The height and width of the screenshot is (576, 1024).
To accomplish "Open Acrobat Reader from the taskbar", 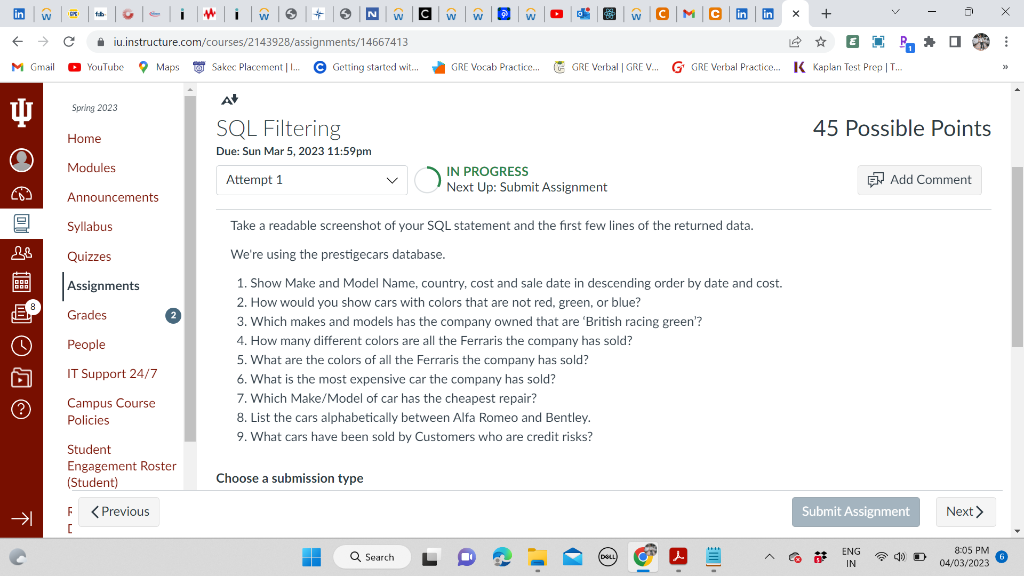I will point(678,557).
